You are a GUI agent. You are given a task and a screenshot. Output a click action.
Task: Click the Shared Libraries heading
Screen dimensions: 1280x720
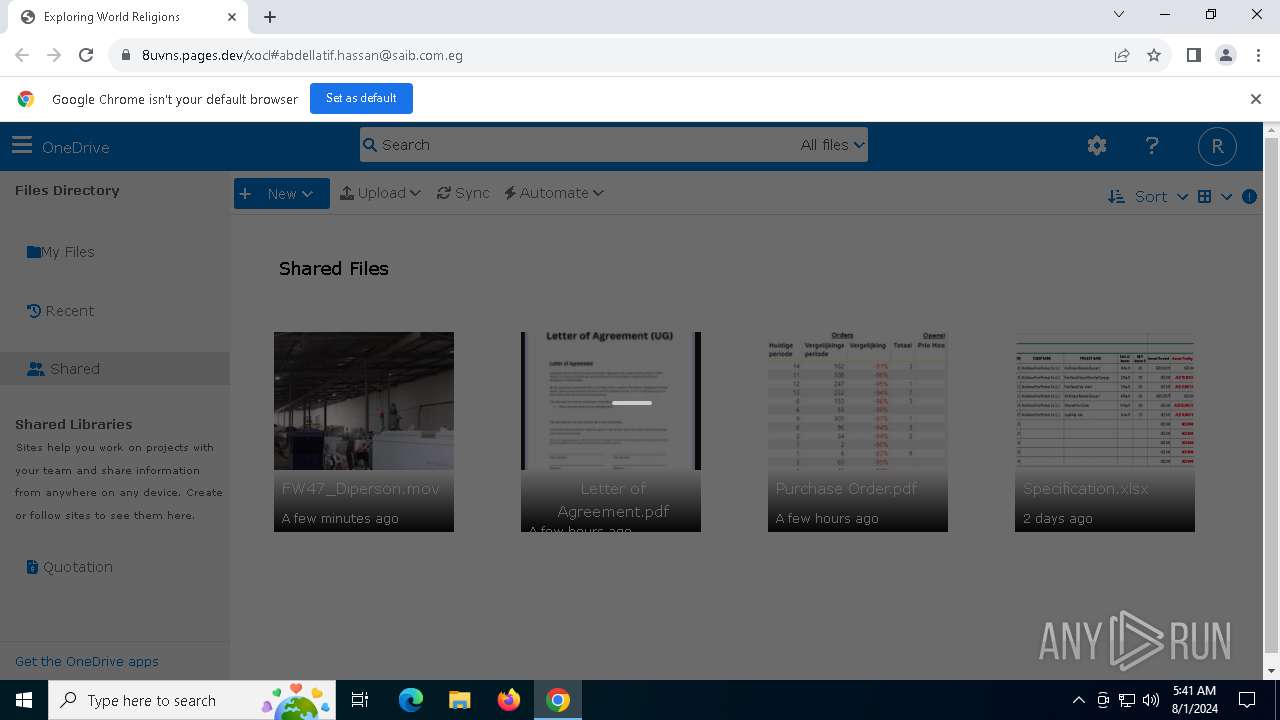[x=73, y=424]
